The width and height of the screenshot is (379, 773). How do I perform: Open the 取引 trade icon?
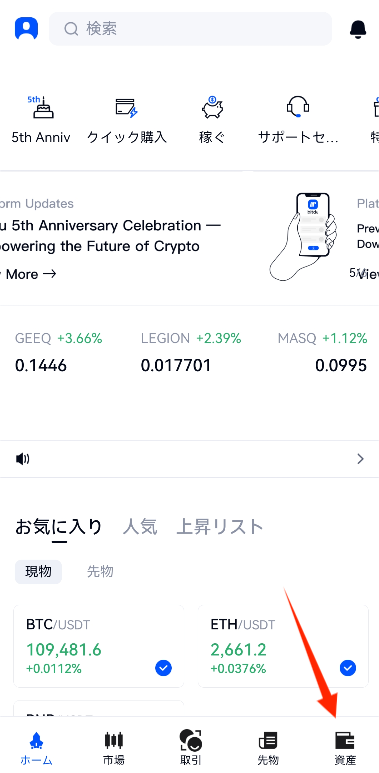tap(191, 740)
